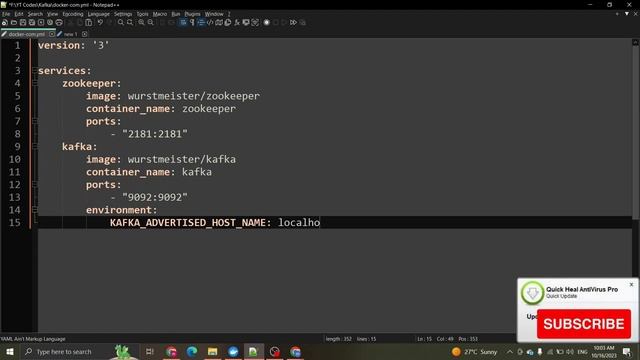Screen dimensions: 640x360
Task: Print the file using the Print icon
Action: pos(59,22)
